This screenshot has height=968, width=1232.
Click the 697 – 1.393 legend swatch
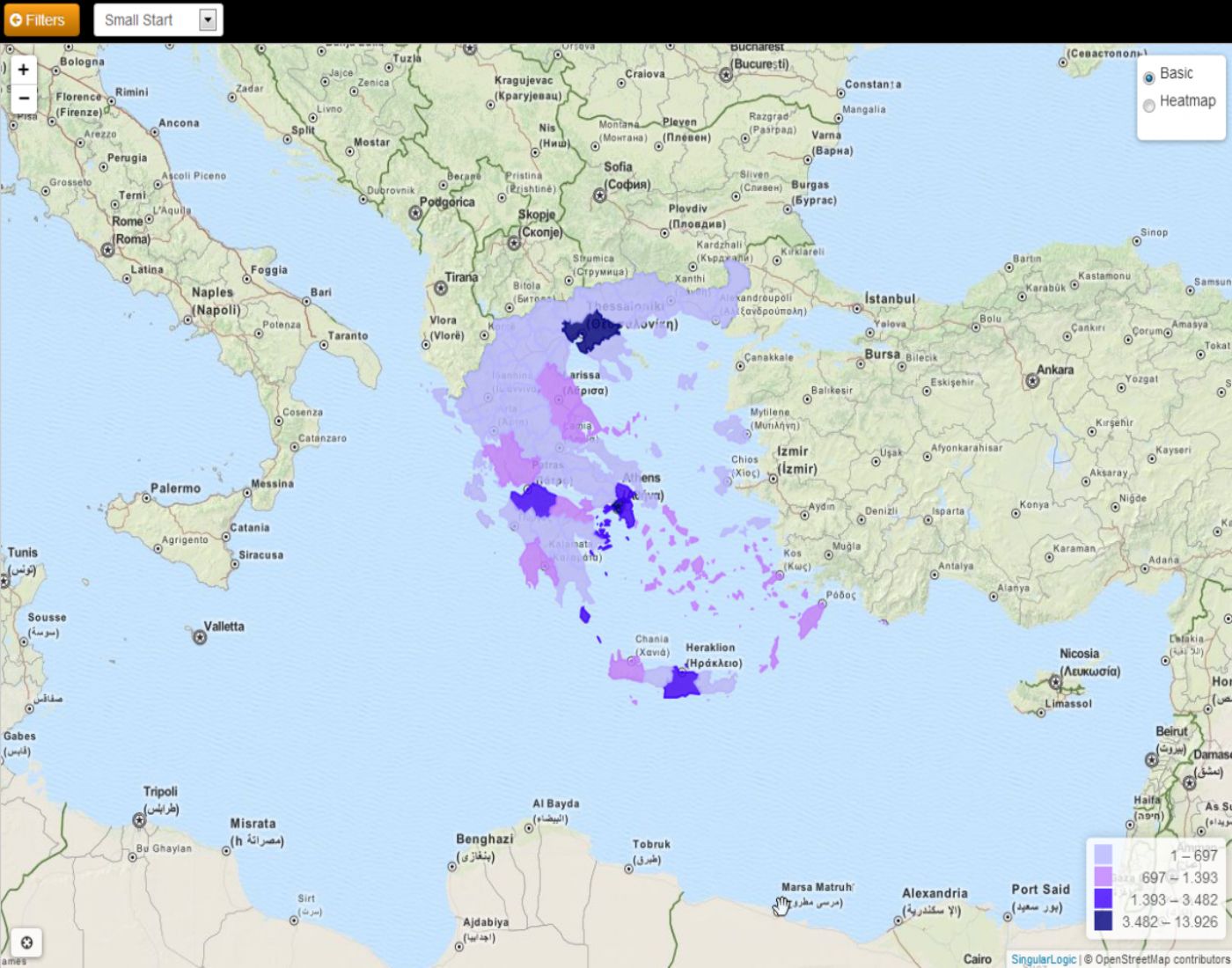[x=1103, y=876]
